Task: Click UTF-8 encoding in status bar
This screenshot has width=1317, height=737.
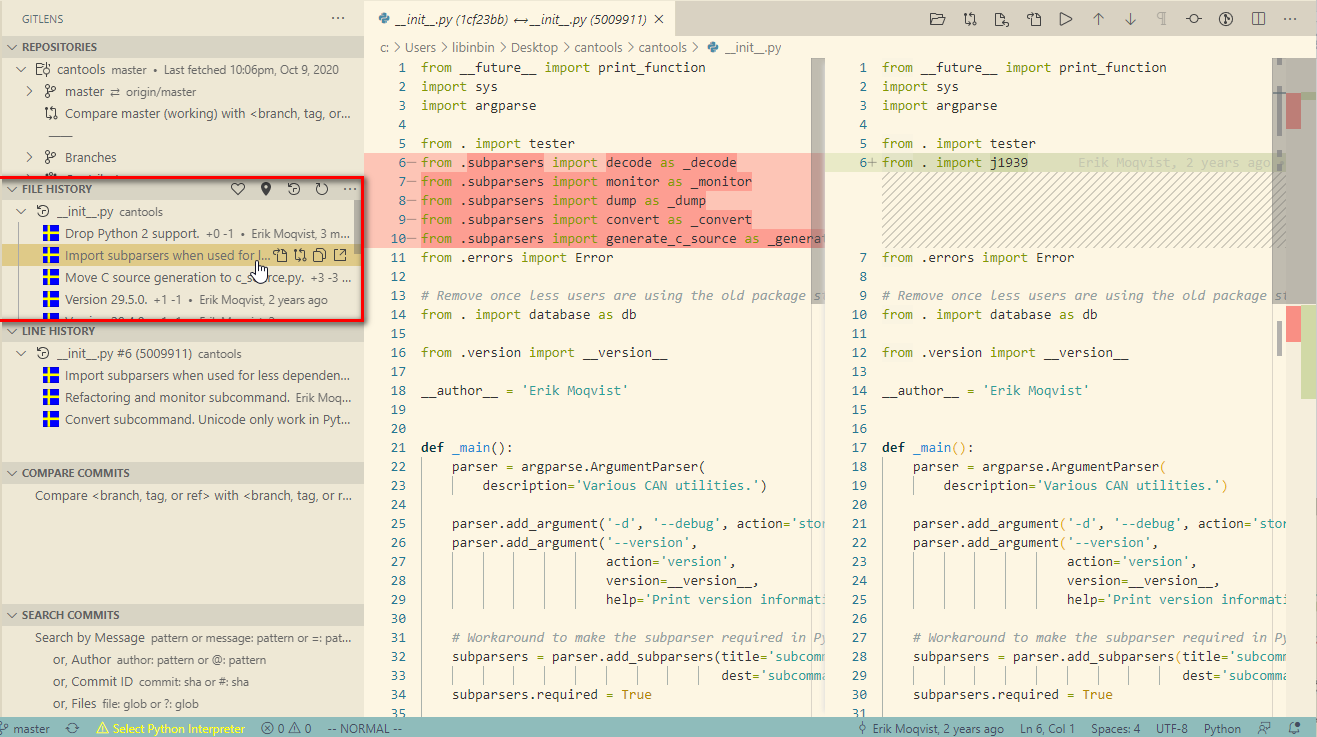Action: (x=1172, y=728)
